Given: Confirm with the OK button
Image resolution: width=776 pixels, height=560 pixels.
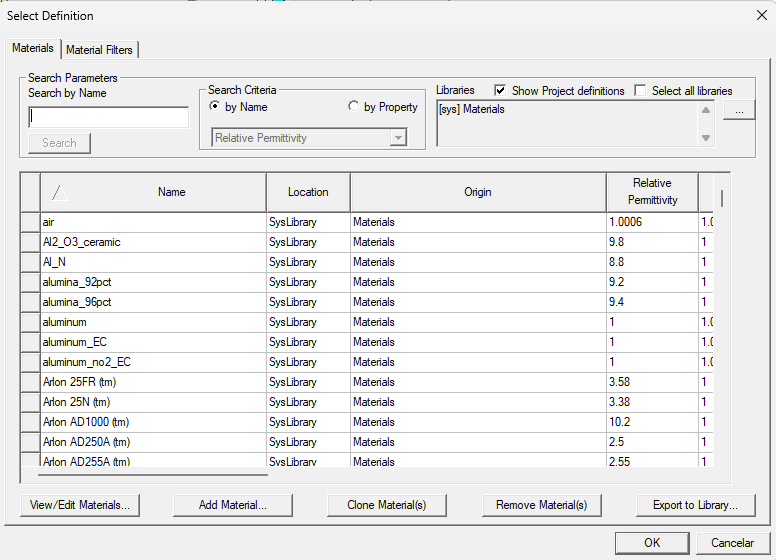Looking at the screenshot, I should pyautogui.click(x=652, y=543).
